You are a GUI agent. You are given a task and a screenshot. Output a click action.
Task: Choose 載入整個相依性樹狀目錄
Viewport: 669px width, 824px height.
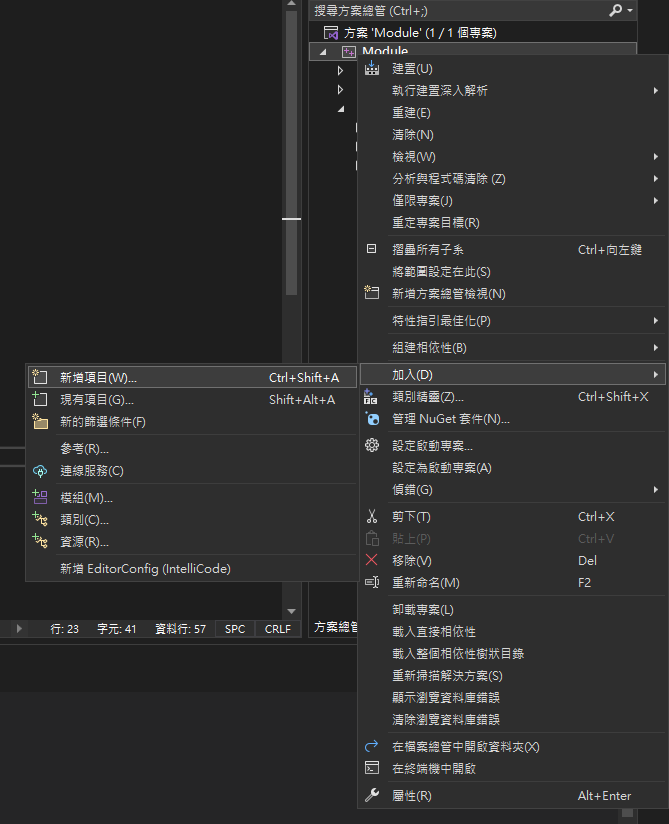click(x=512, y=654)
